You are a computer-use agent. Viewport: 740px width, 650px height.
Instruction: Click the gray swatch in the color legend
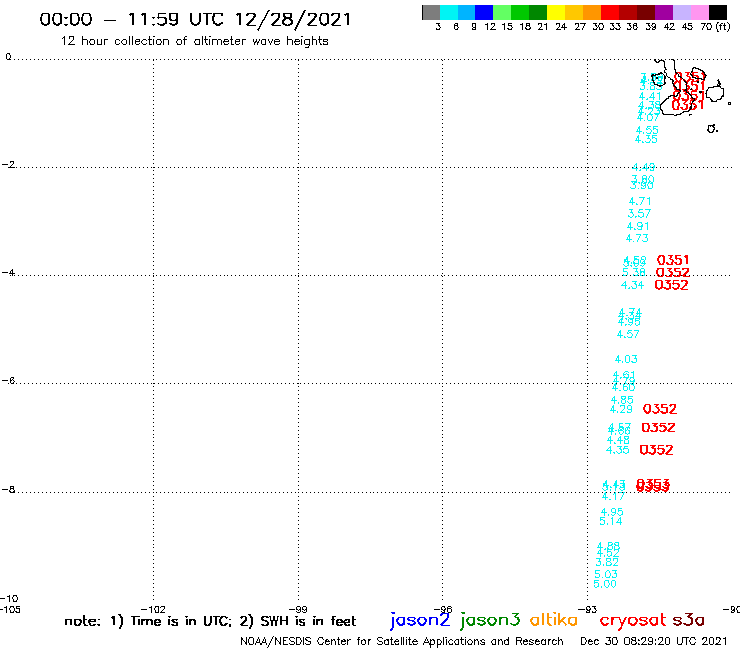[x=431, y=12]
